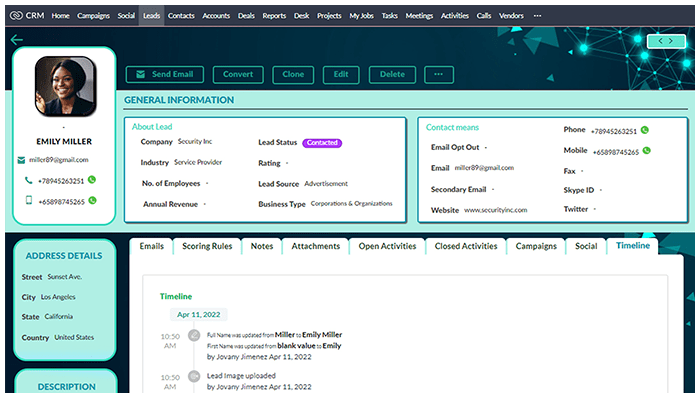Image resolution: width=700 pixels, height=398 pixels.
Task: Select the Timeline tab
Action: (x=633, y=246)
